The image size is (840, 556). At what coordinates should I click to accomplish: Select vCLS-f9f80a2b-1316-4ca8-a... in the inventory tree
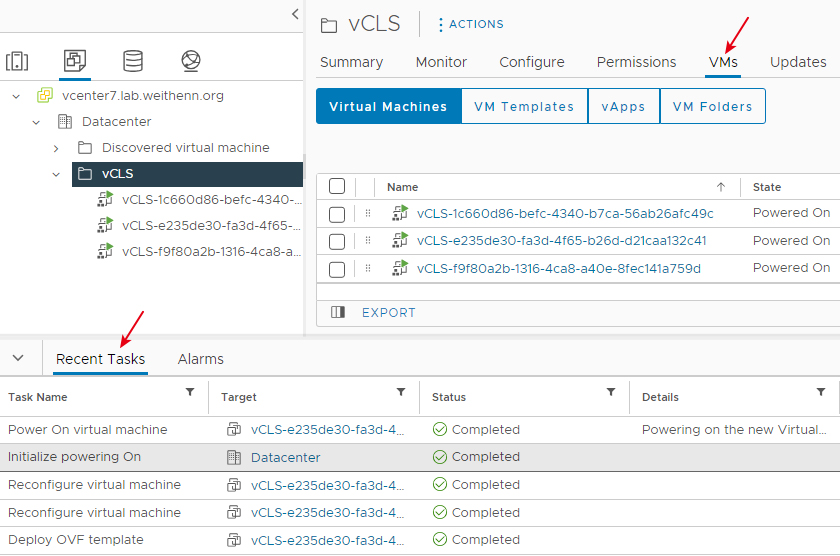tap(211, 252)
